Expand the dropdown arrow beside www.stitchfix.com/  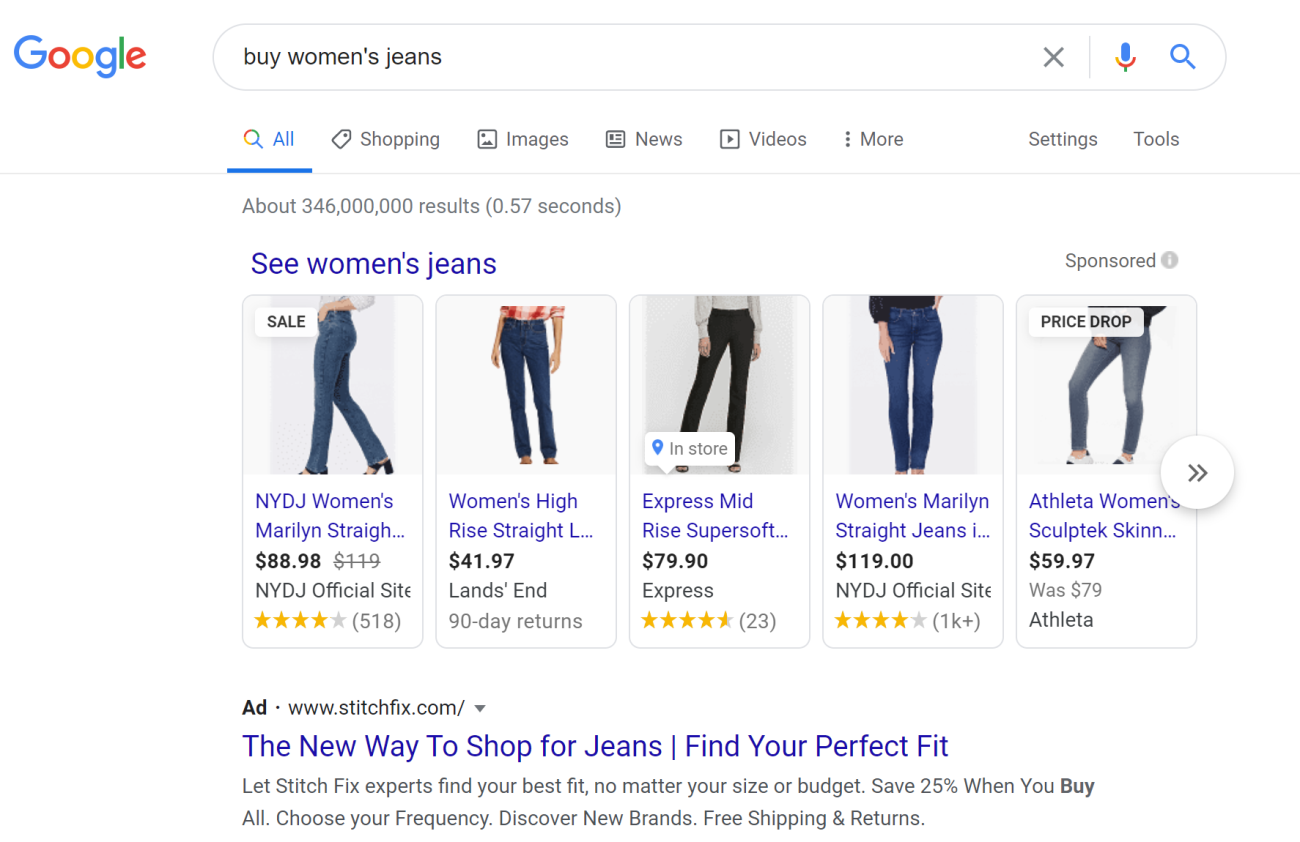click(x=480, y=709)
